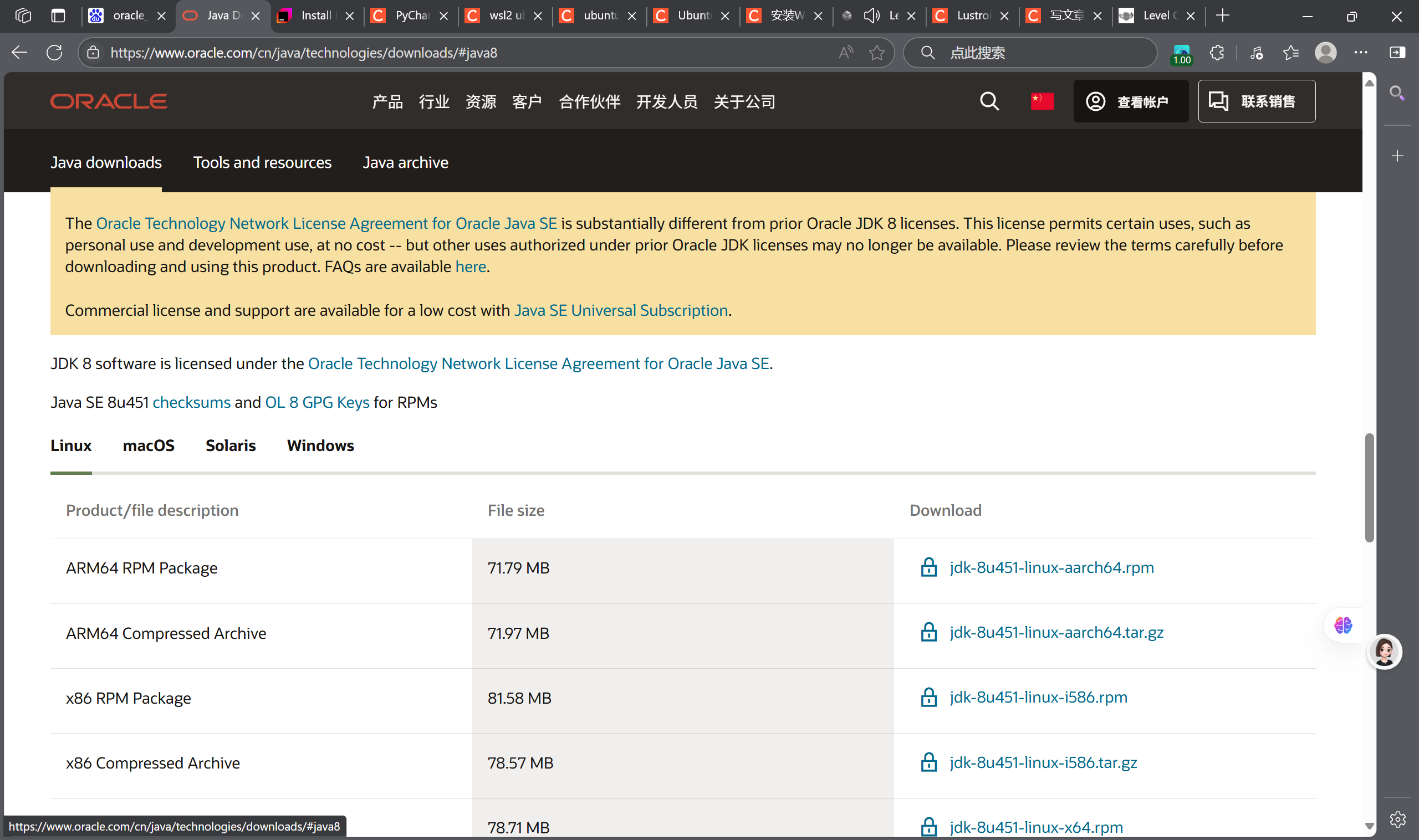
Task: Open the sidebar settings gear icon
Action: [x=1397, y=818]
